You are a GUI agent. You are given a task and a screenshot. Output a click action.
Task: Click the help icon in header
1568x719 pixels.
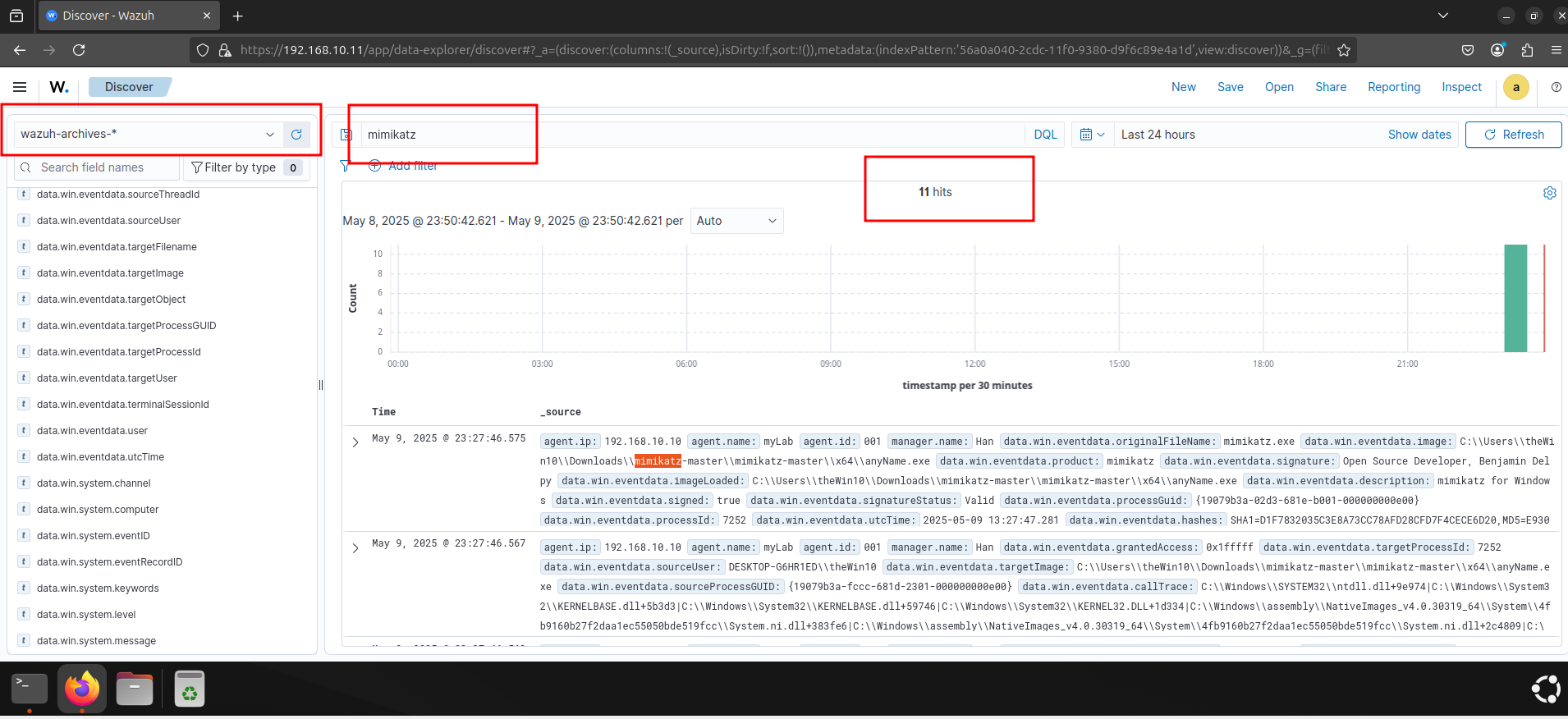click(x=1556, y=87)
